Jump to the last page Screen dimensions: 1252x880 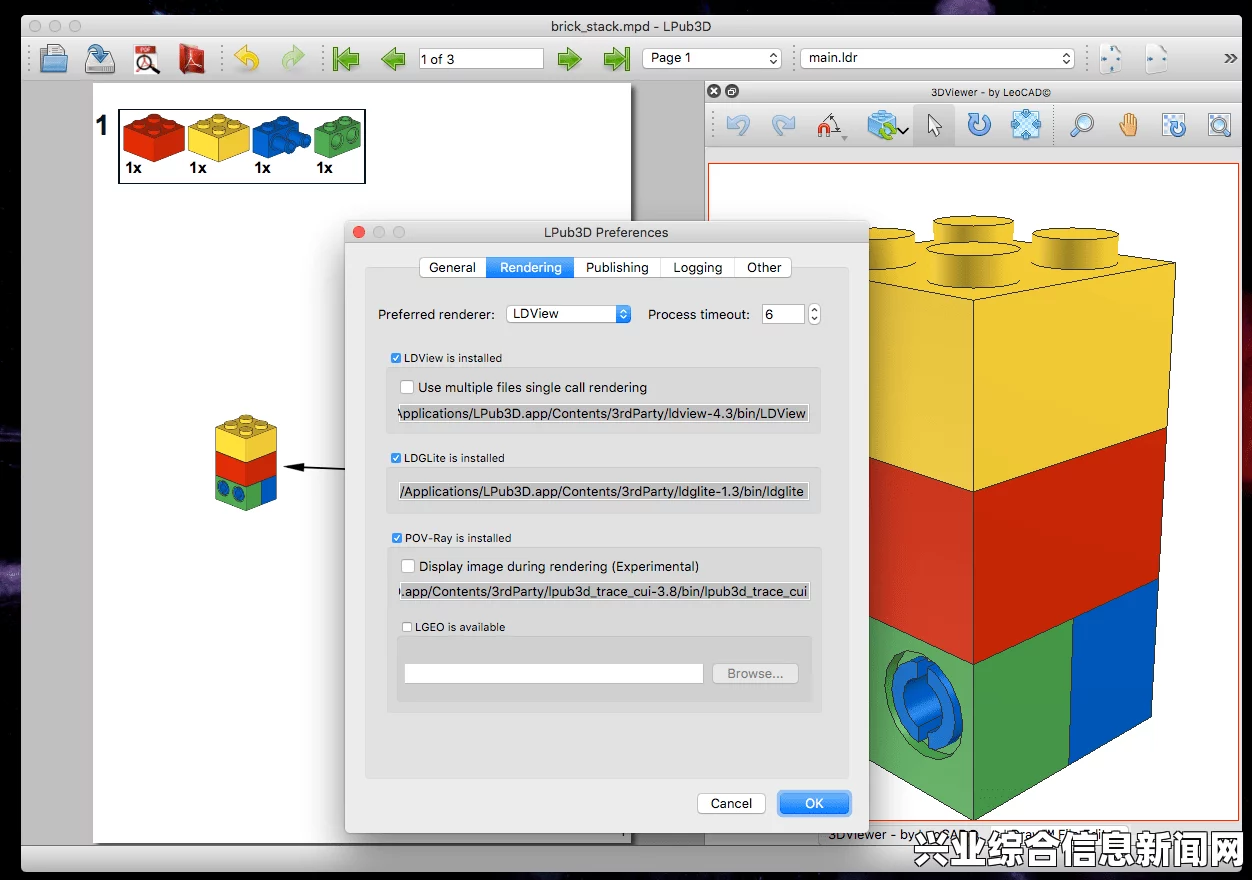point(616,59)
